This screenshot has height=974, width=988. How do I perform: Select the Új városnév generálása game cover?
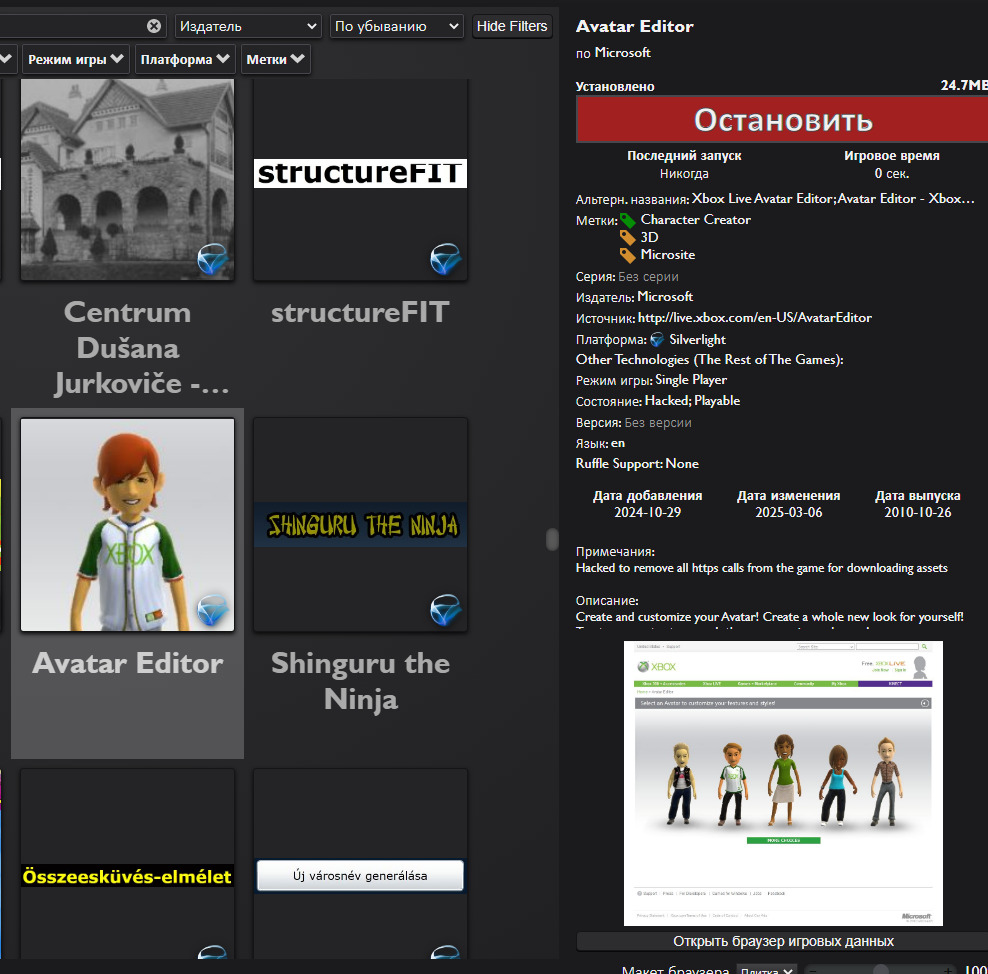point(360,864)
